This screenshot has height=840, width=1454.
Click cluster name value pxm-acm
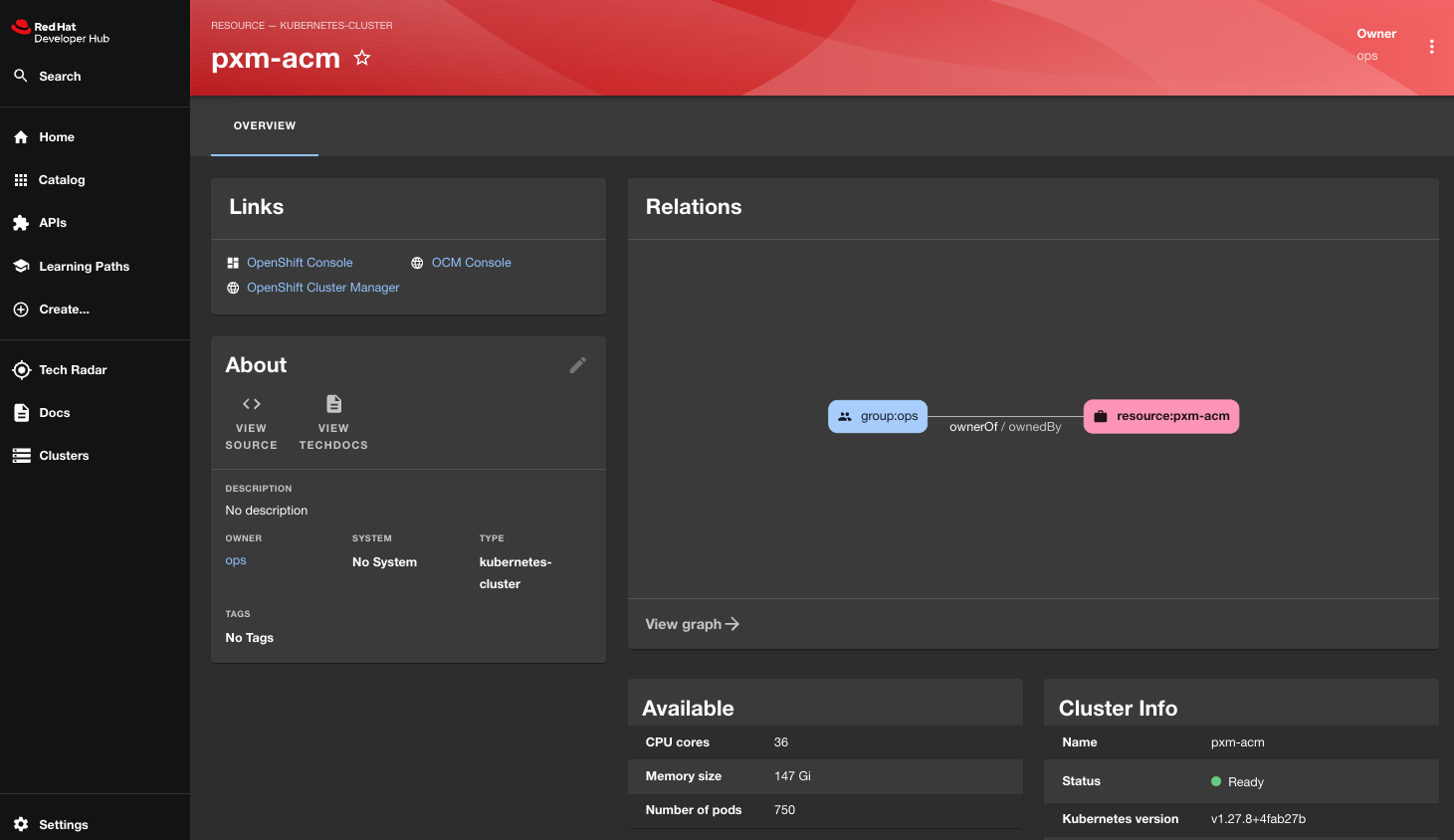[1237, 742]
